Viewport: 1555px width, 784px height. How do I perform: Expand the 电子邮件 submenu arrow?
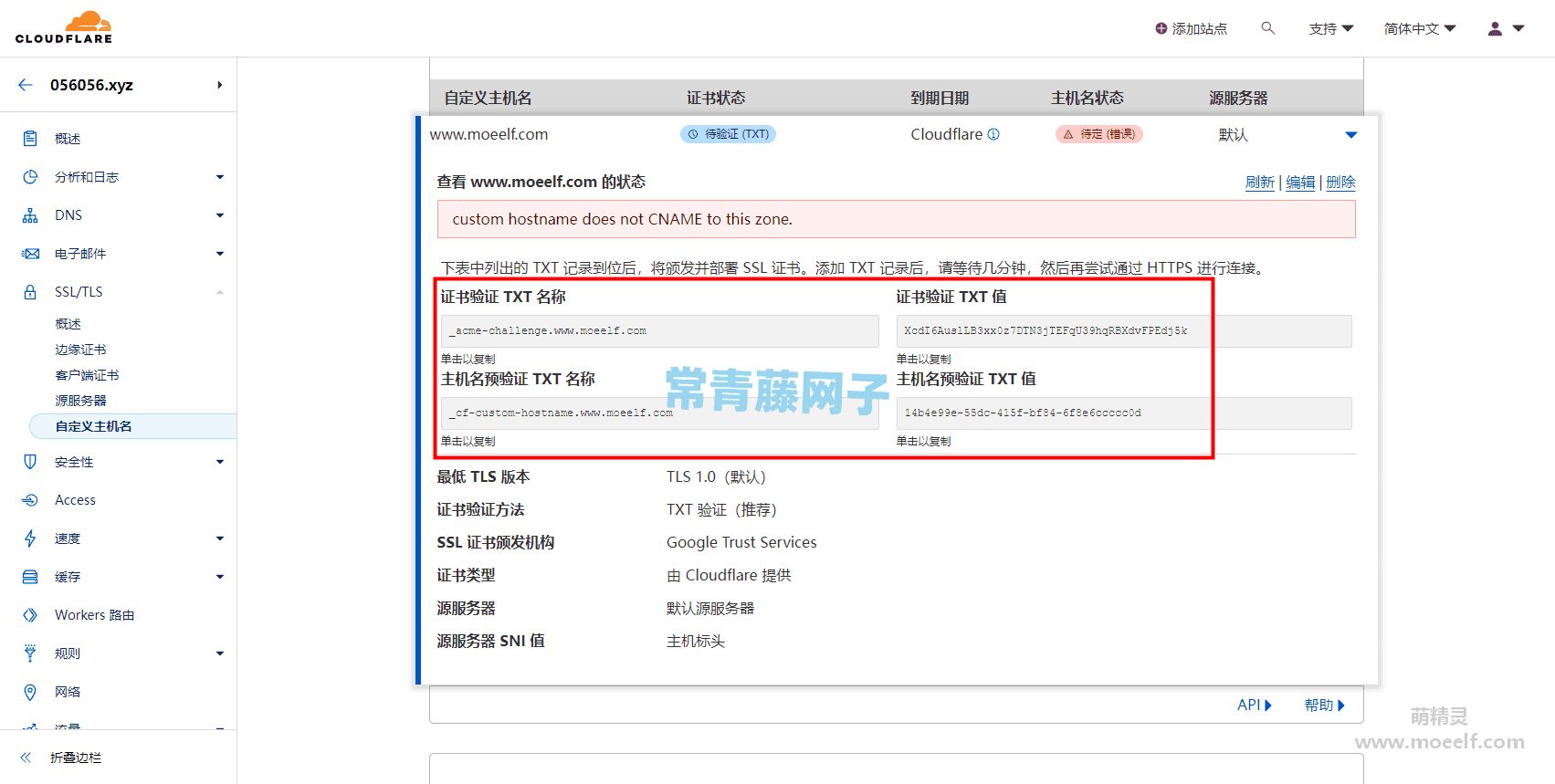[x=220, y=254]
